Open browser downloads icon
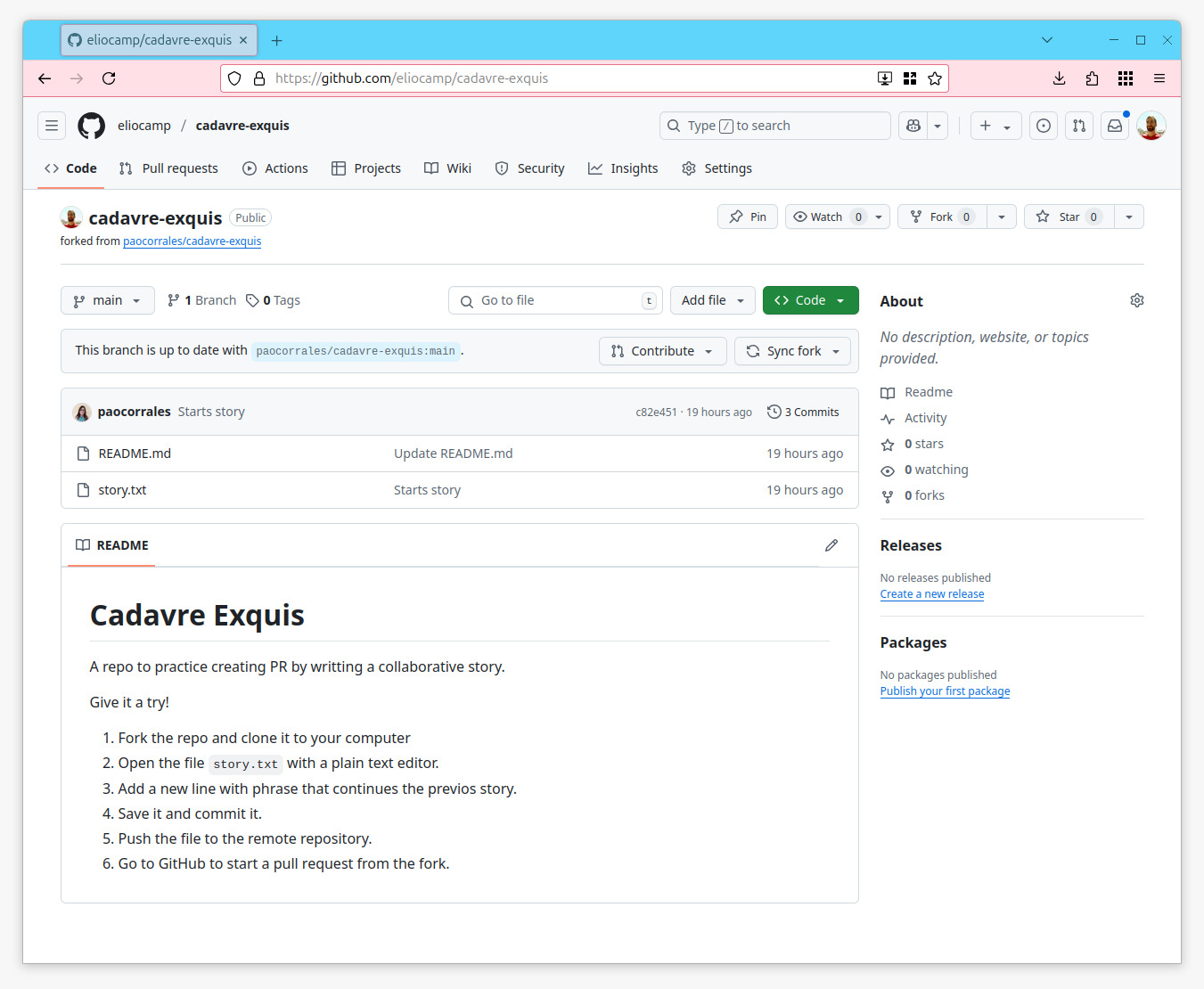This screenshot has height=989, width=1204. click(x=1059, y=78)
